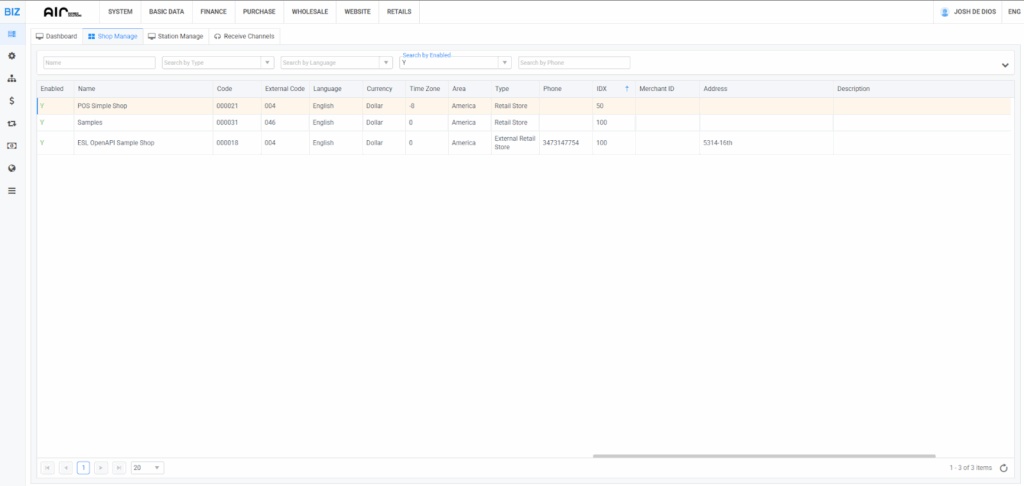Switch to the Station Manage tab
Viewport: 1024px width, 486px height.
(175, 36)
